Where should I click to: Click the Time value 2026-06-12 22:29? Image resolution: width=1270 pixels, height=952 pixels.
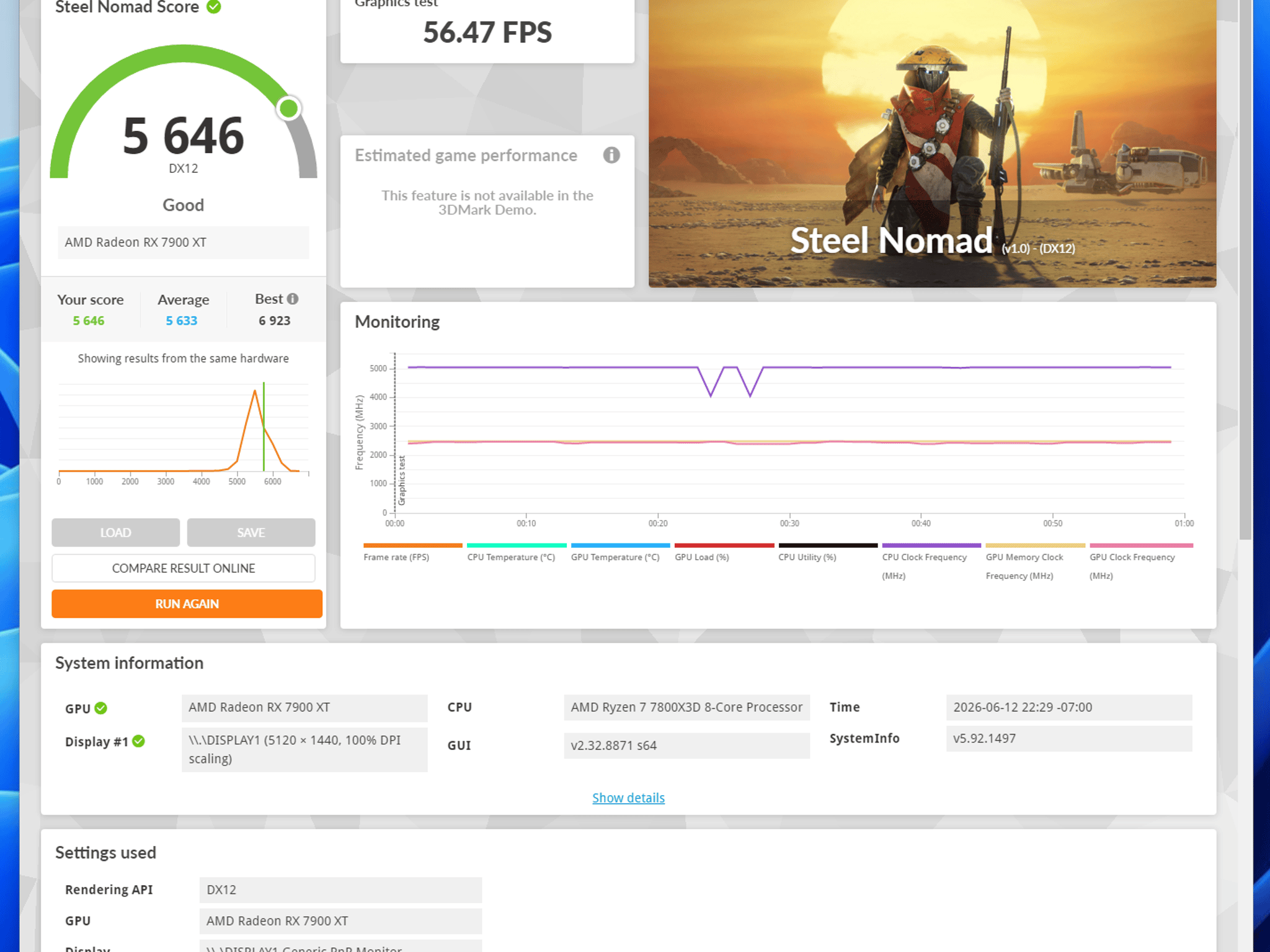pos(1069,707)
